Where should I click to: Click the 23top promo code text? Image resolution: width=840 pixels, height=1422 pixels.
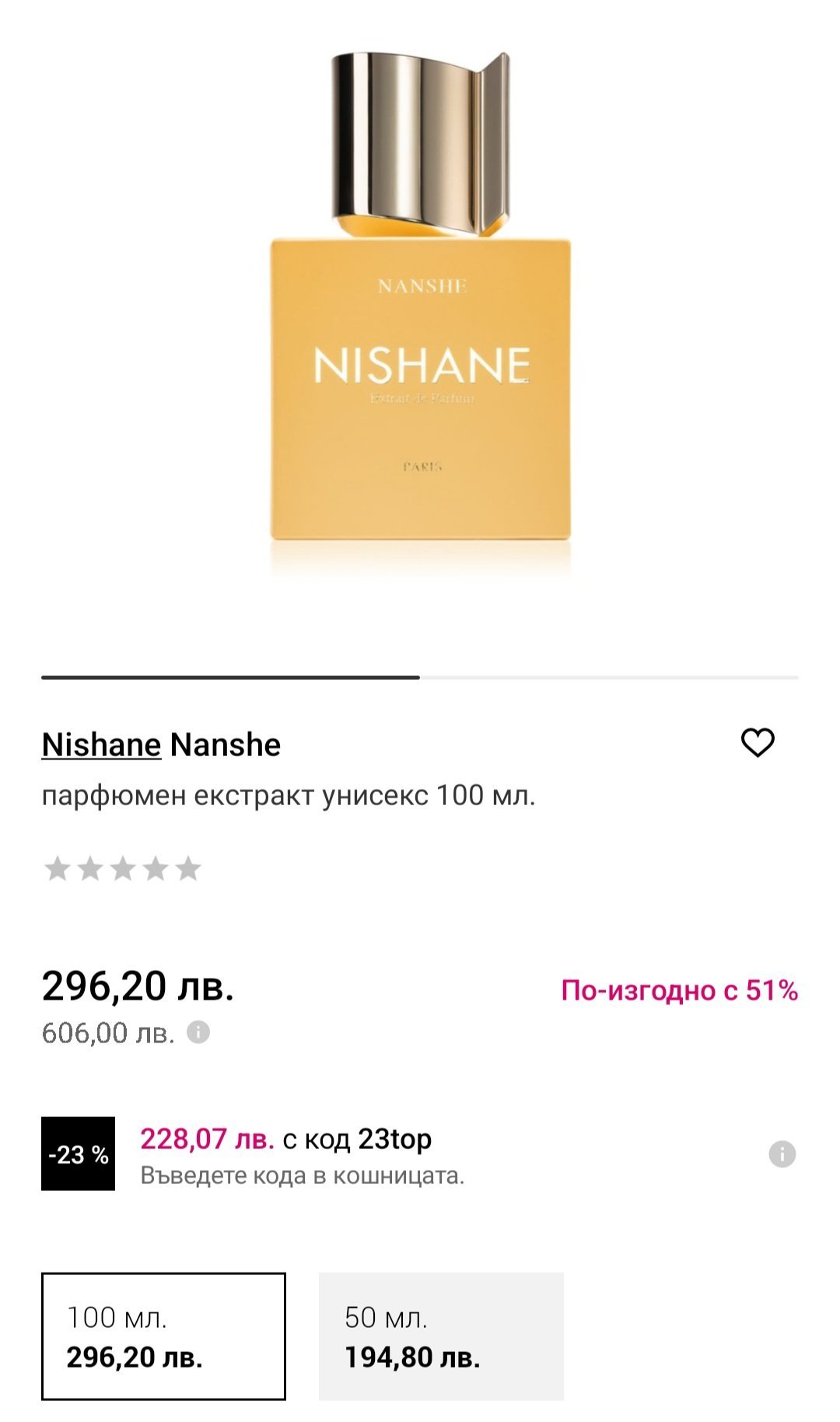click(394, 1139)
